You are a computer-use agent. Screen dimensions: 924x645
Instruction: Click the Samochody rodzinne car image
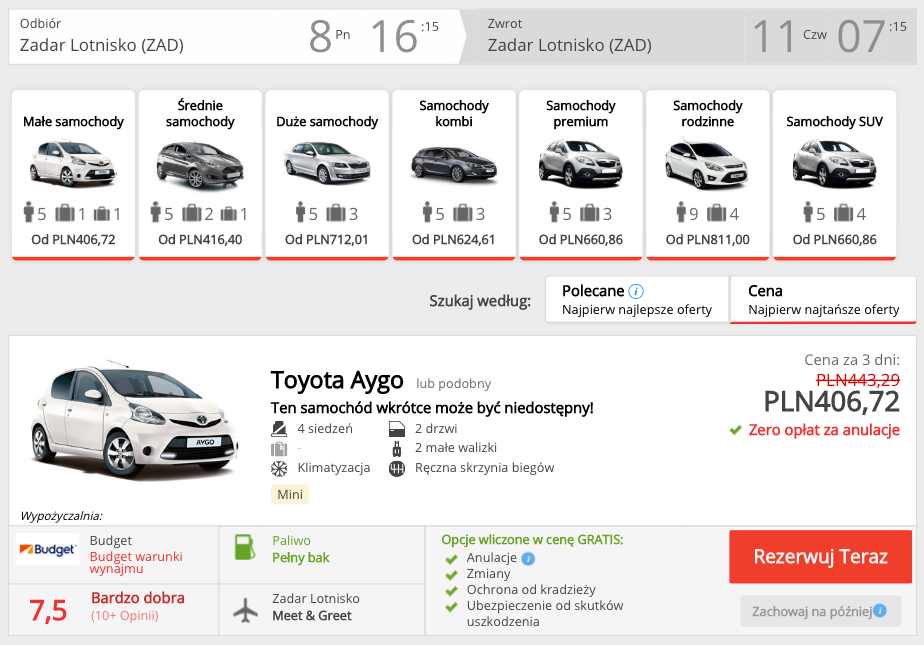click(707, 165)
